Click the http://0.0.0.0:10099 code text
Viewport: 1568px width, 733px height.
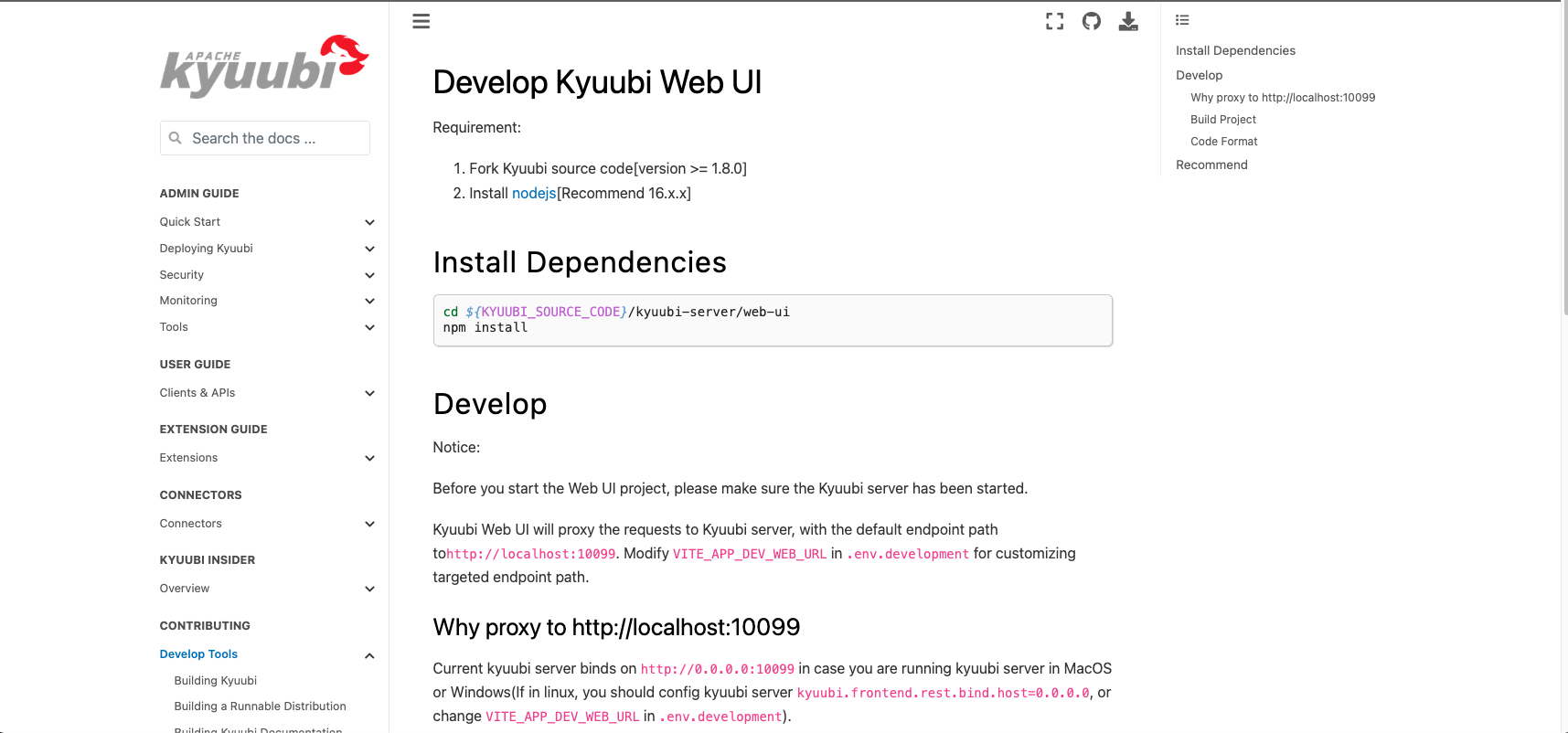(x=718, y=669)
